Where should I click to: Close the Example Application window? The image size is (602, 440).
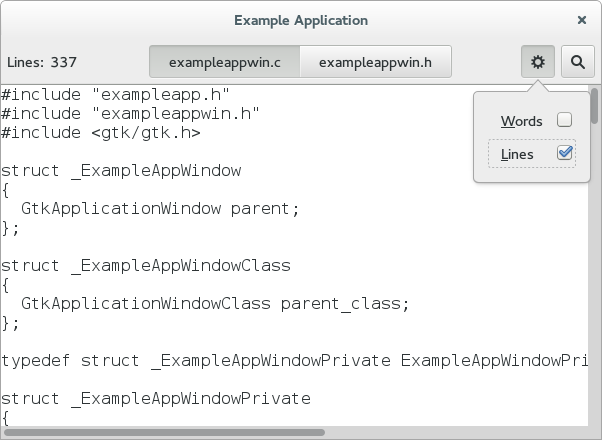tap(582, 20)
